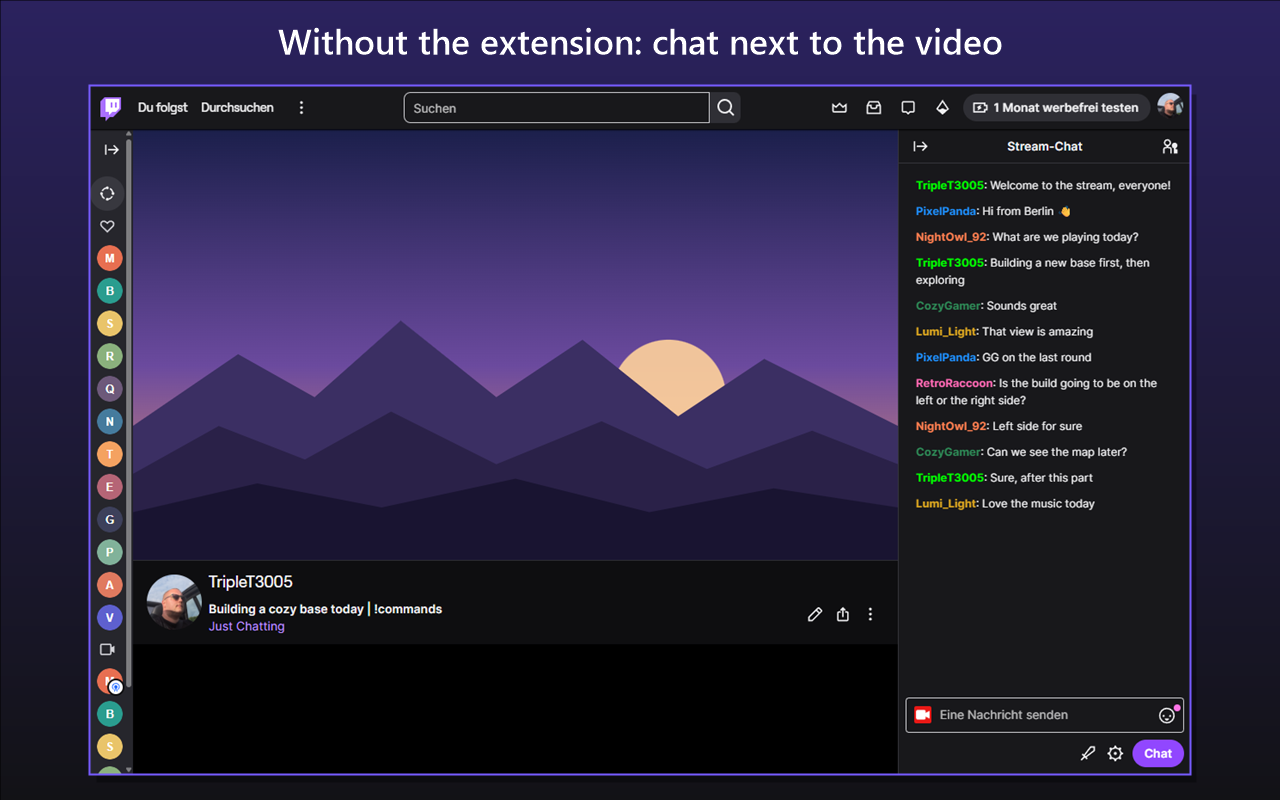Open the user profile avatar menu

click(x=1170, y=107)
